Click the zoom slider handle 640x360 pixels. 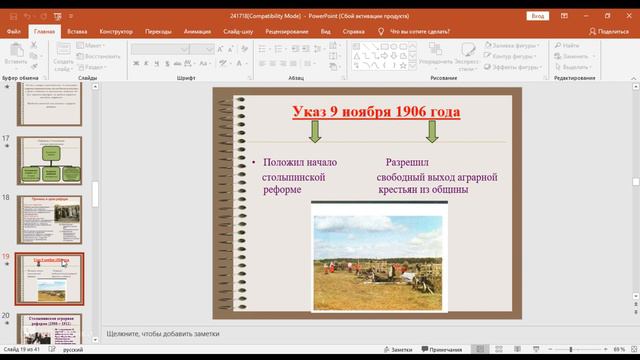click(x=571, y=349)
